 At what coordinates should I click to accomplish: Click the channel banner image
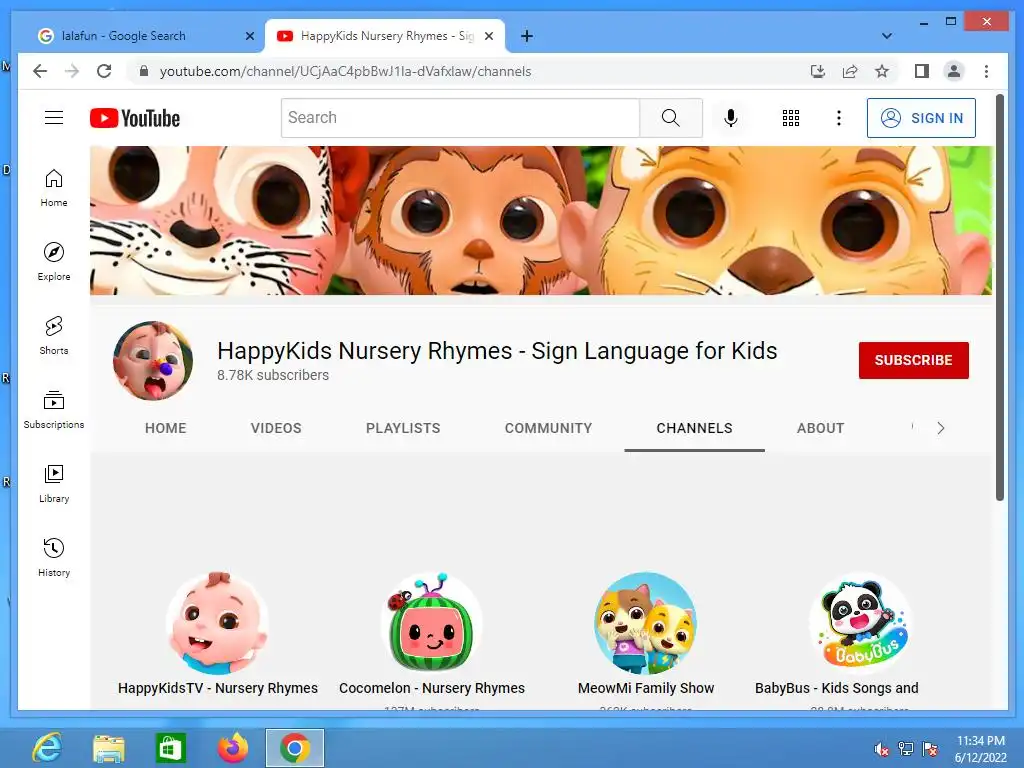pos(541,220)
